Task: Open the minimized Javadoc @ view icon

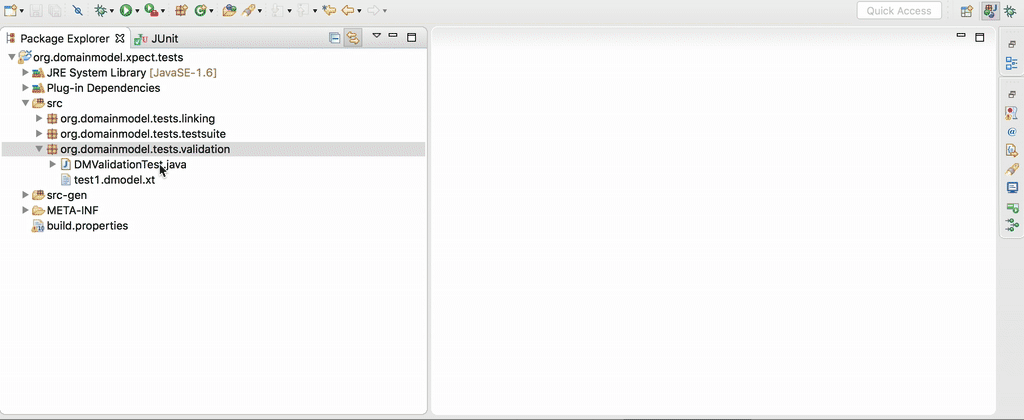Action: 1012,132
